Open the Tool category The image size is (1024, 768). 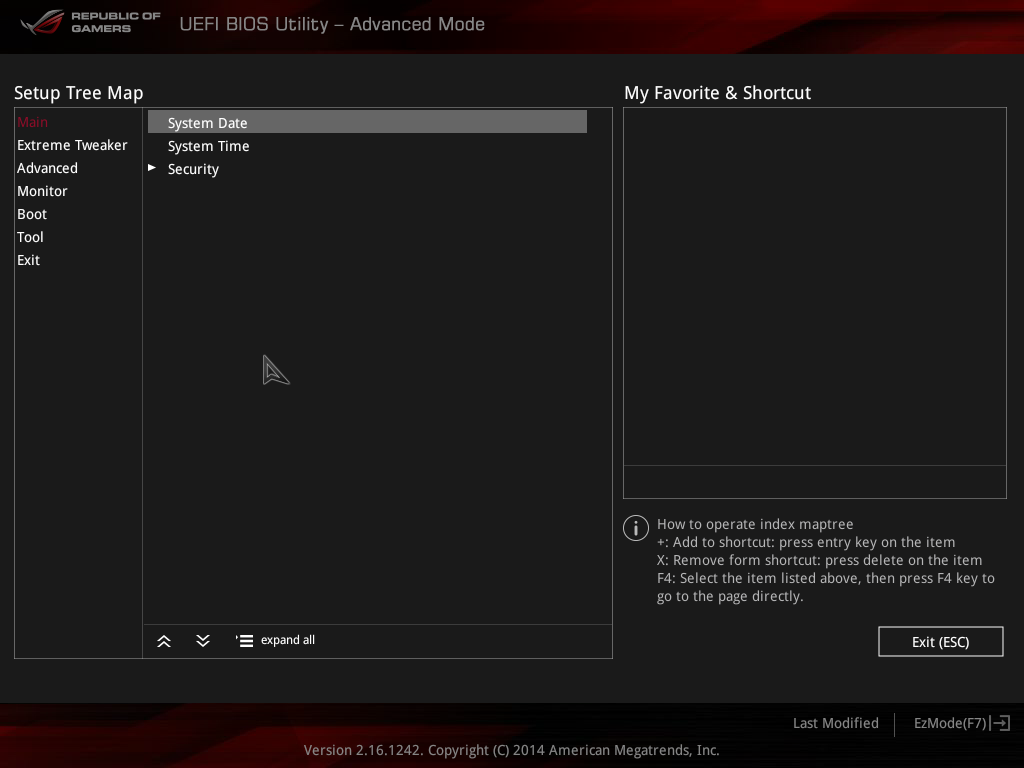point(30,237)
